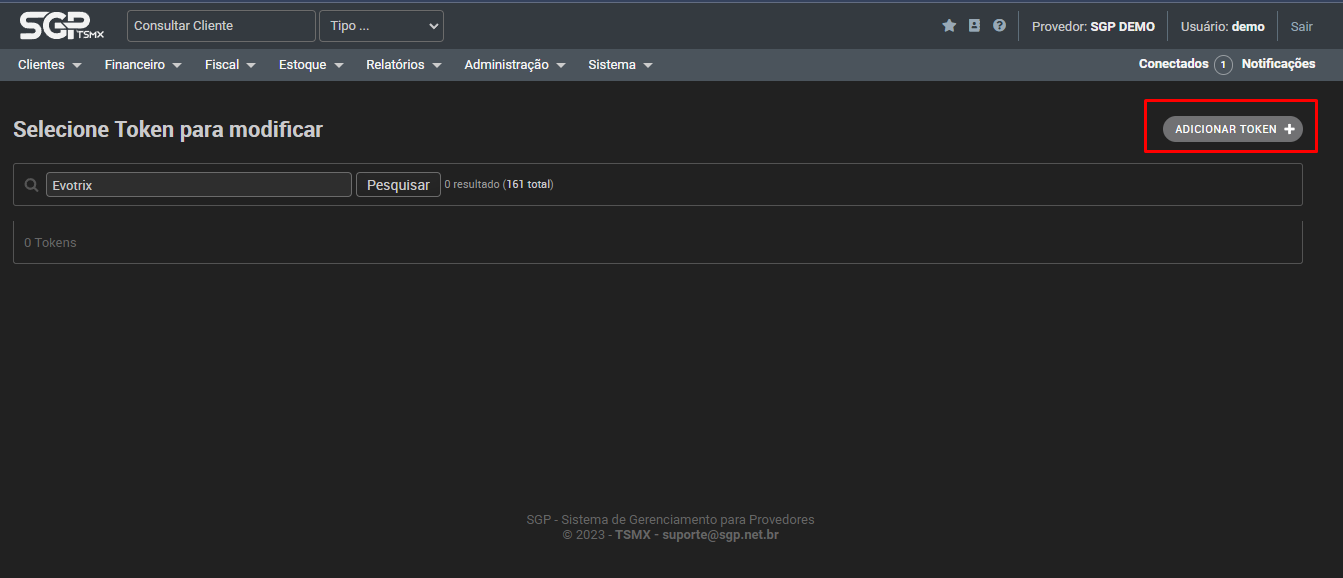The height and width of the screenshot is (578, 1343).
Task: Open the Administração menu
Action: (515, 65)
